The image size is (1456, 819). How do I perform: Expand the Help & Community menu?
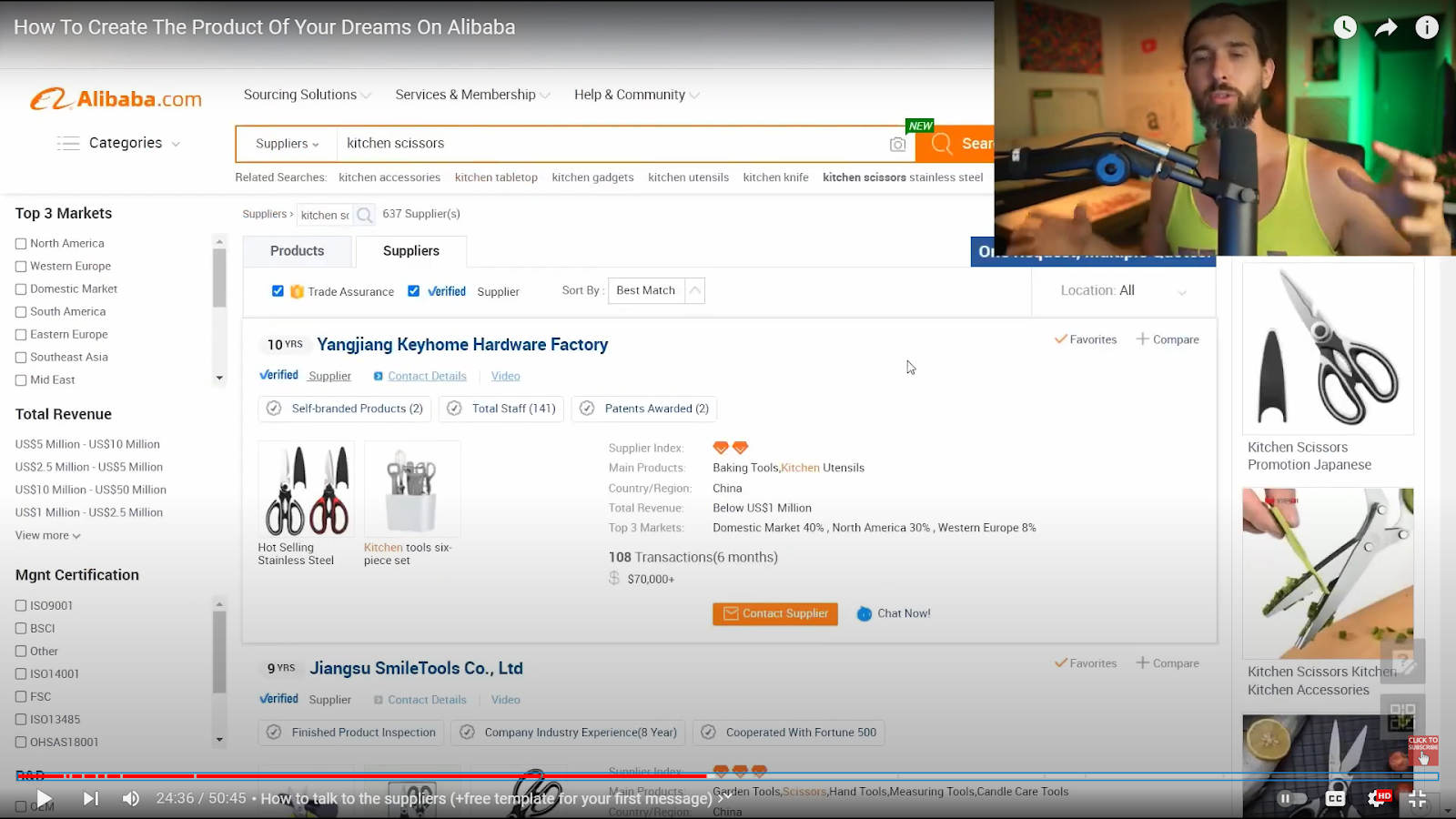(x=636, y=95)
